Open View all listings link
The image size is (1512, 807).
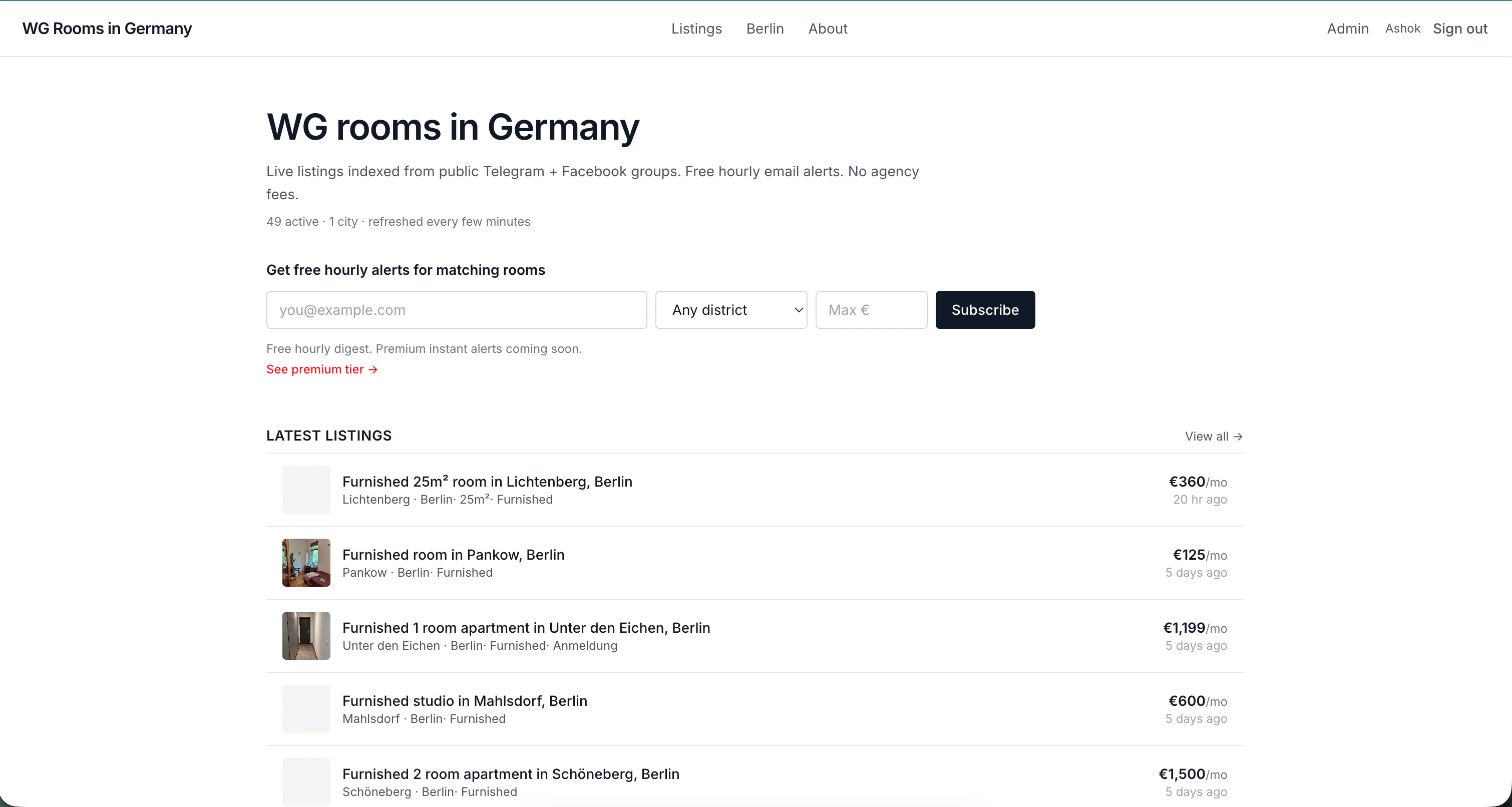click(1213, 436)
